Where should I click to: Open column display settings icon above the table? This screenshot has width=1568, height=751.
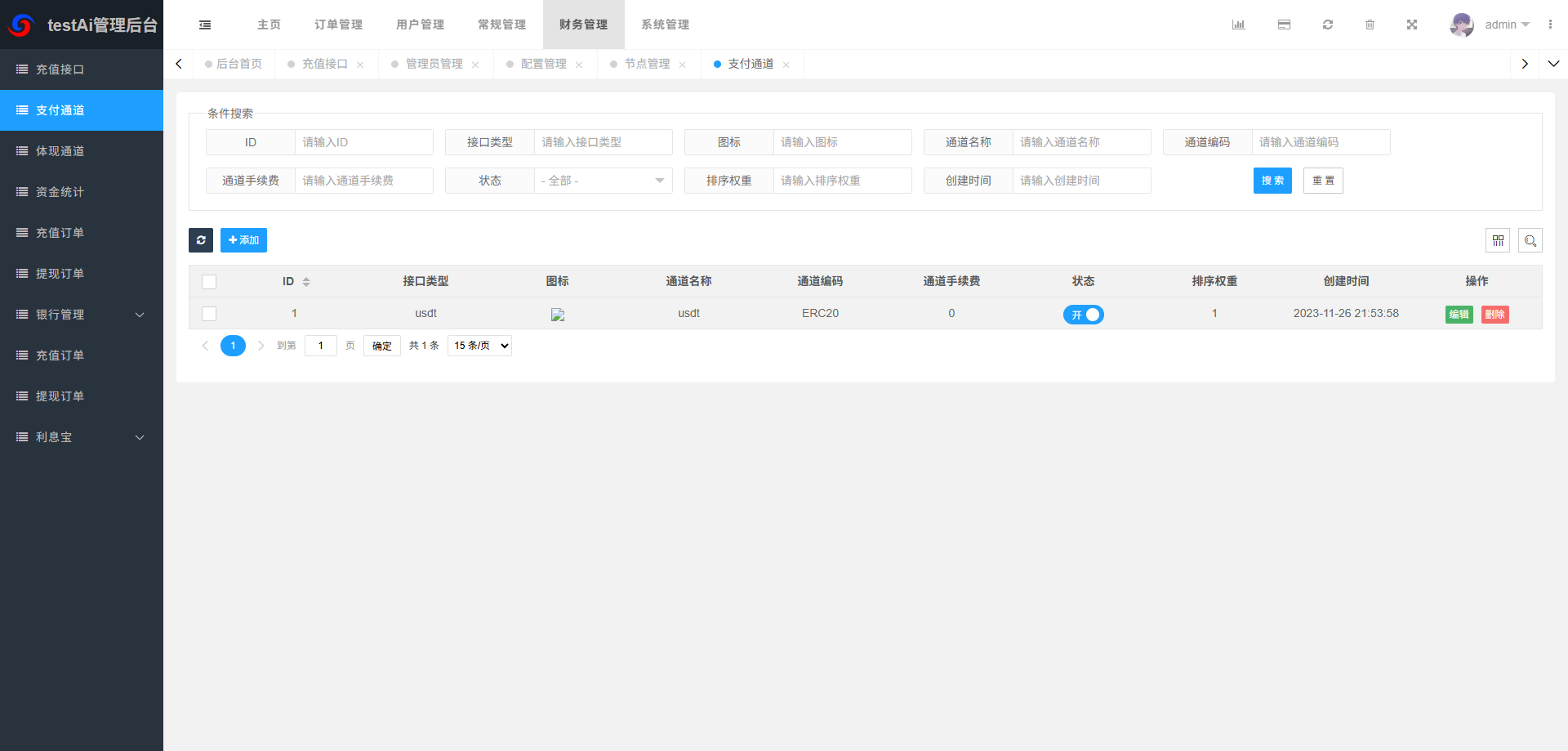click(x=1499, y=239)
